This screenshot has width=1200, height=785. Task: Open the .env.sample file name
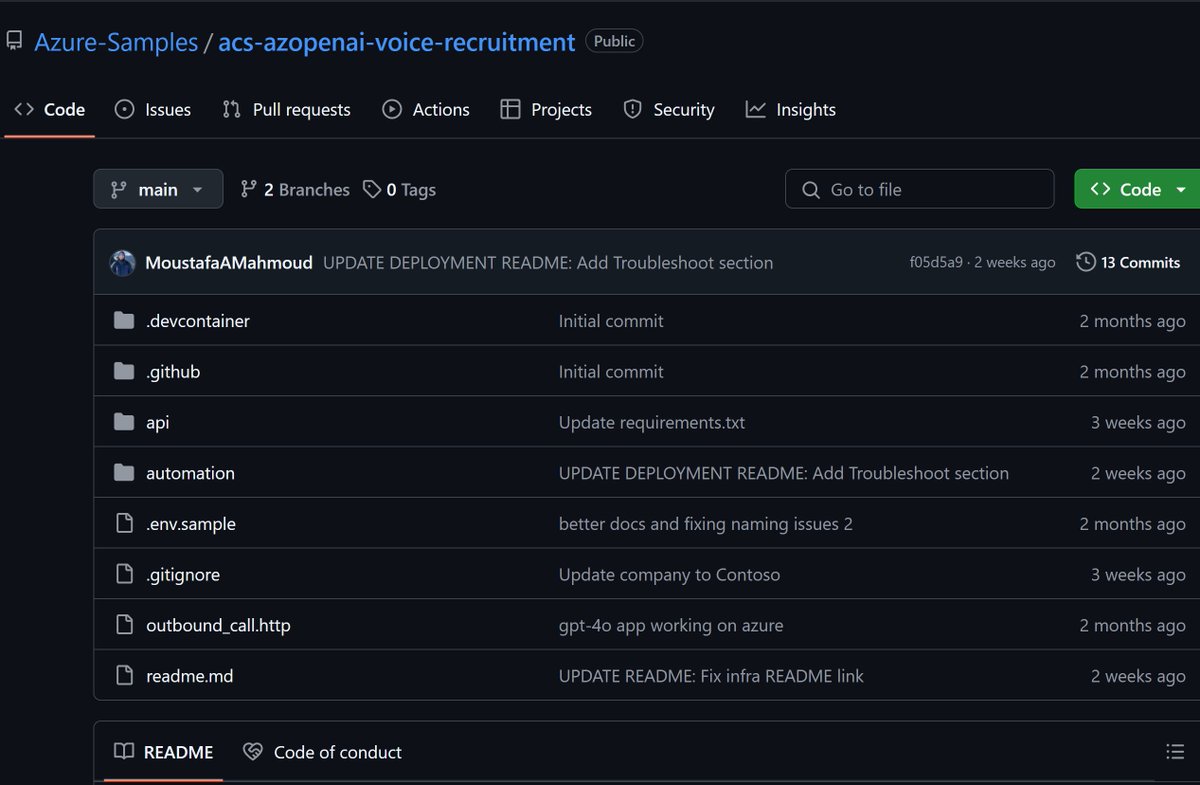pos(191,524)
